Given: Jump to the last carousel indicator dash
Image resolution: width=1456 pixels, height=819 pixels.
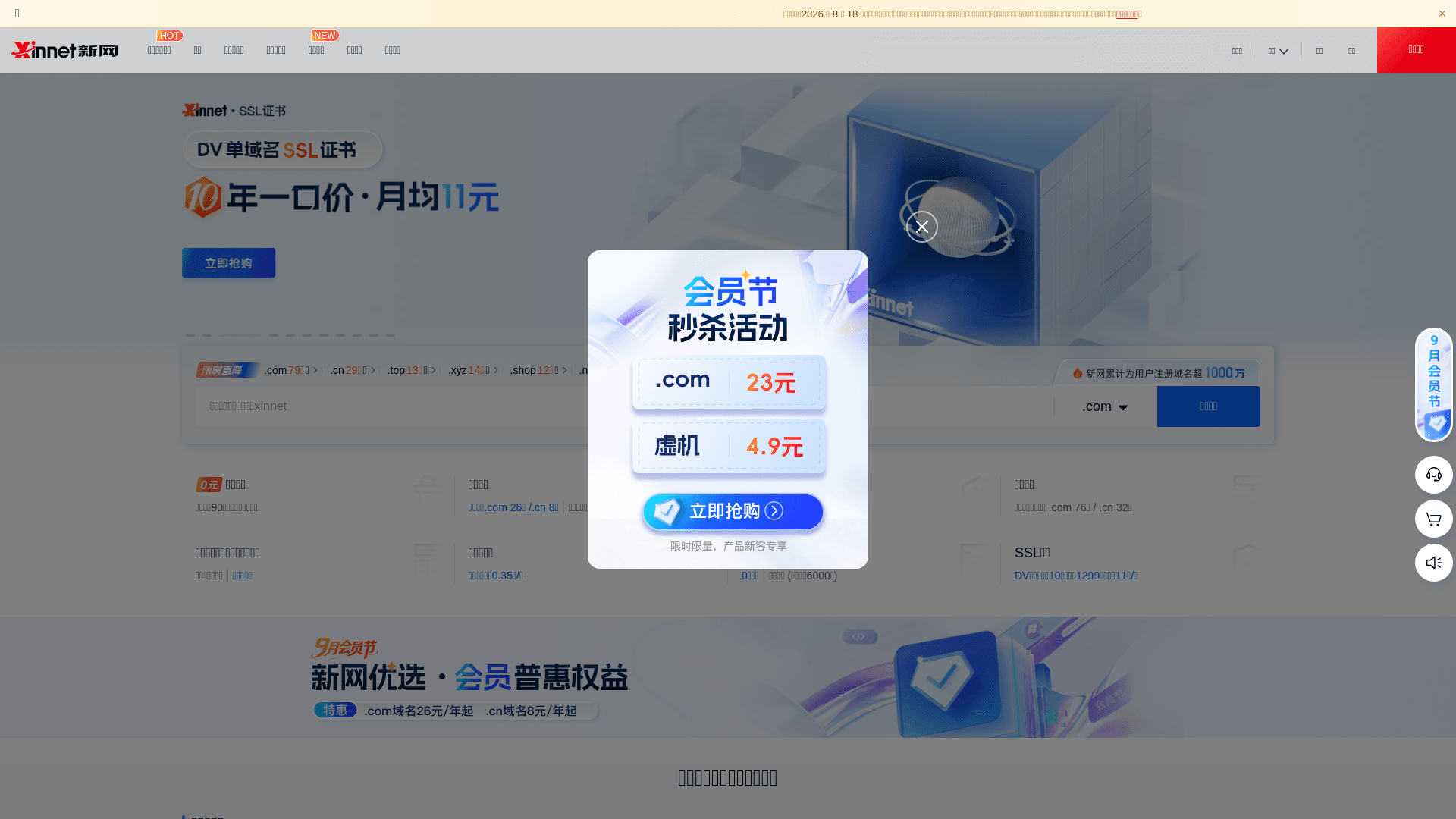Looking at the screenshot, I should point(391,334).
